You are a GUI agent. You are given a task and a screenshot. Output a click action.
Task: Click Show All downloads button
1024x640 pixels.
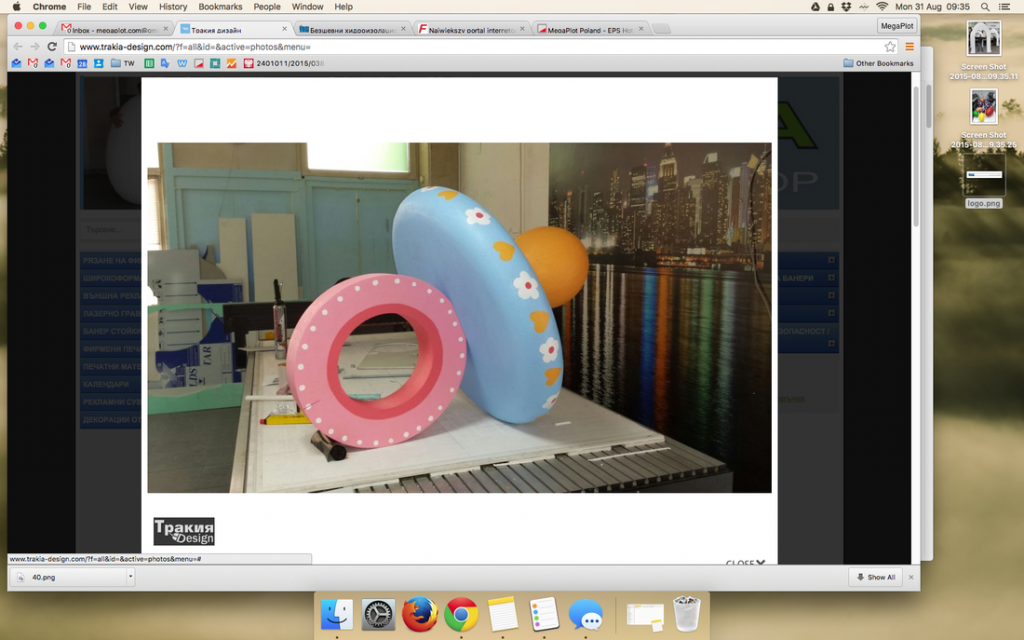click(x=874, y=577)
